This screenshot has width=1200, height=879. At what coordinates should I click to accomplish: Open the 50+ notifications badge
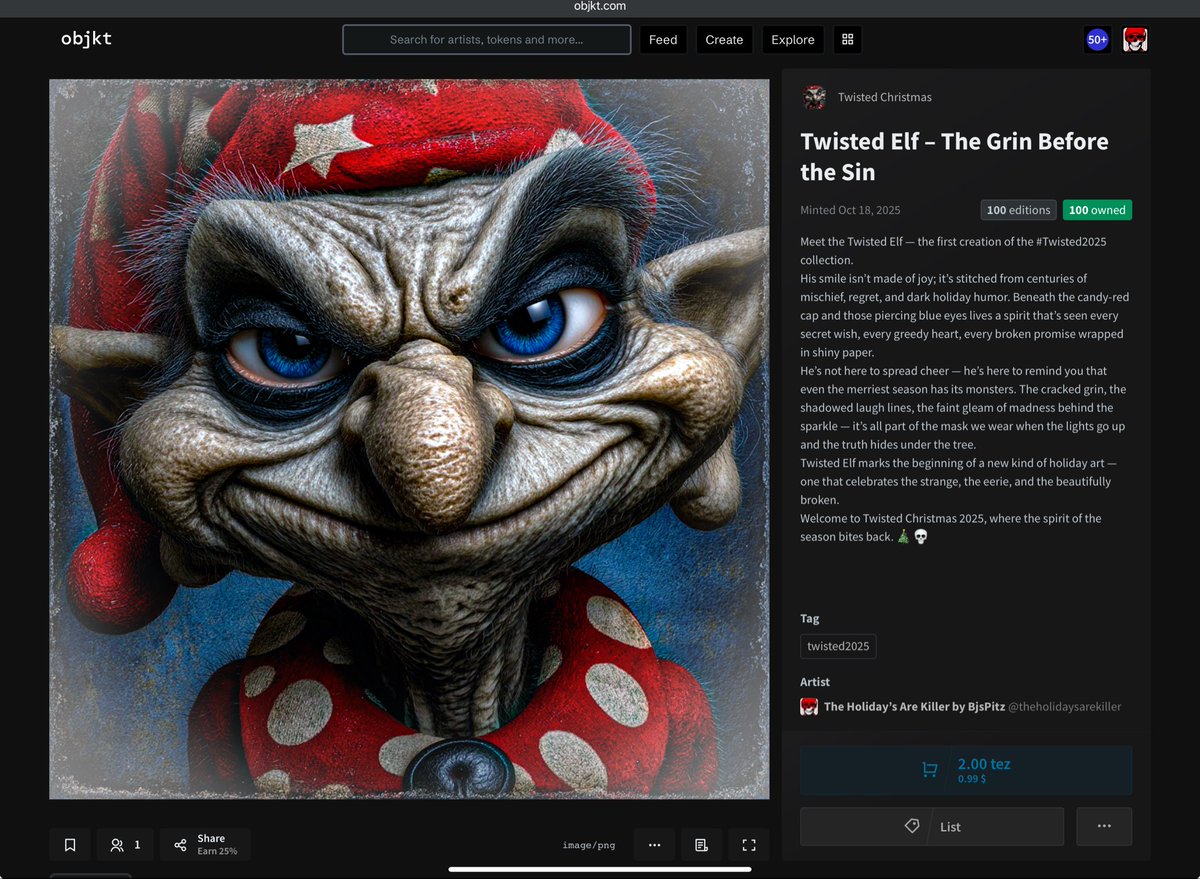click(1097, 40)
